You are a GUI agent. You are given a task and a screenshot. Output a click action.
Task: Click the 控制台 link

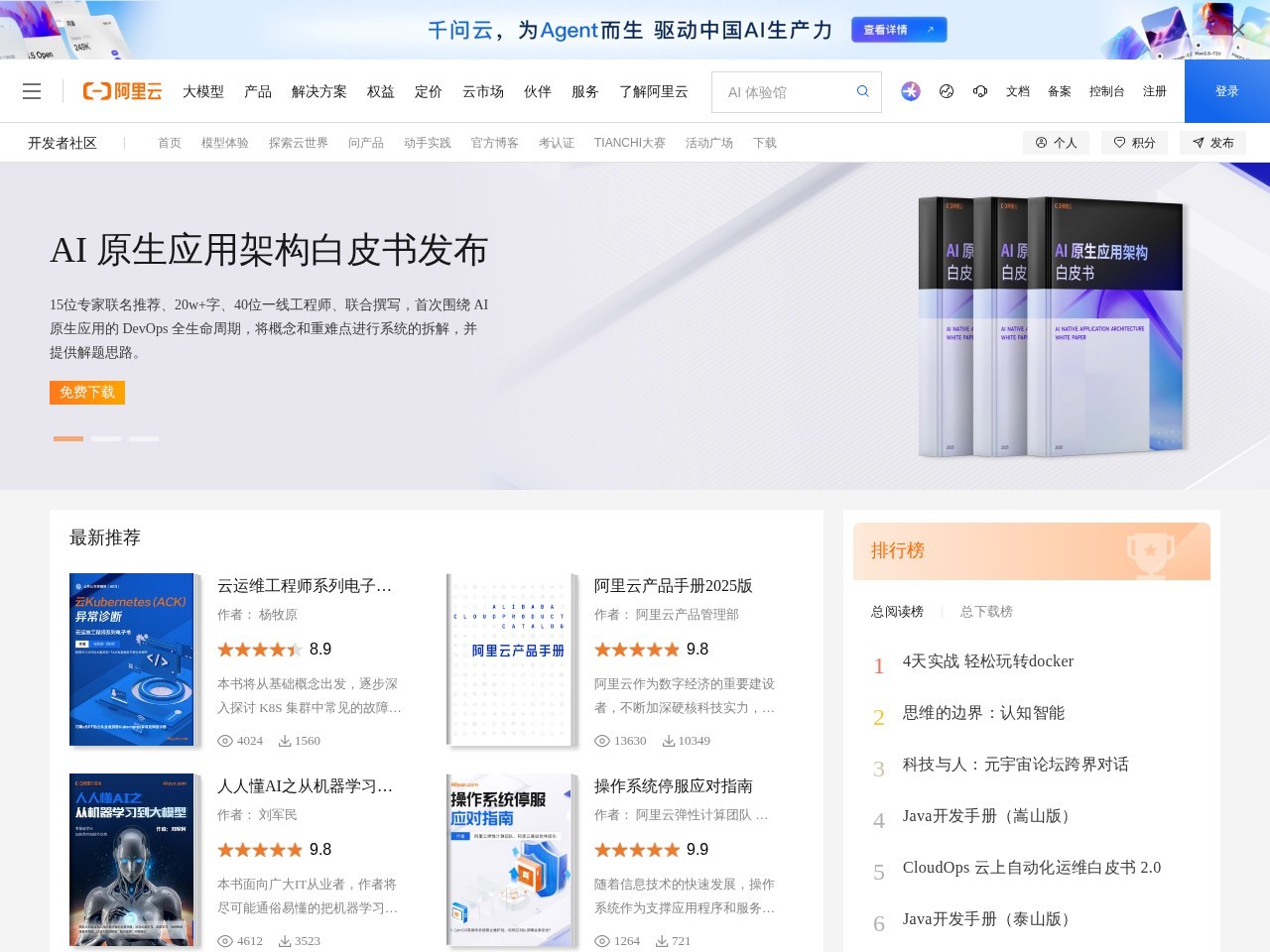click(1107, 91)
